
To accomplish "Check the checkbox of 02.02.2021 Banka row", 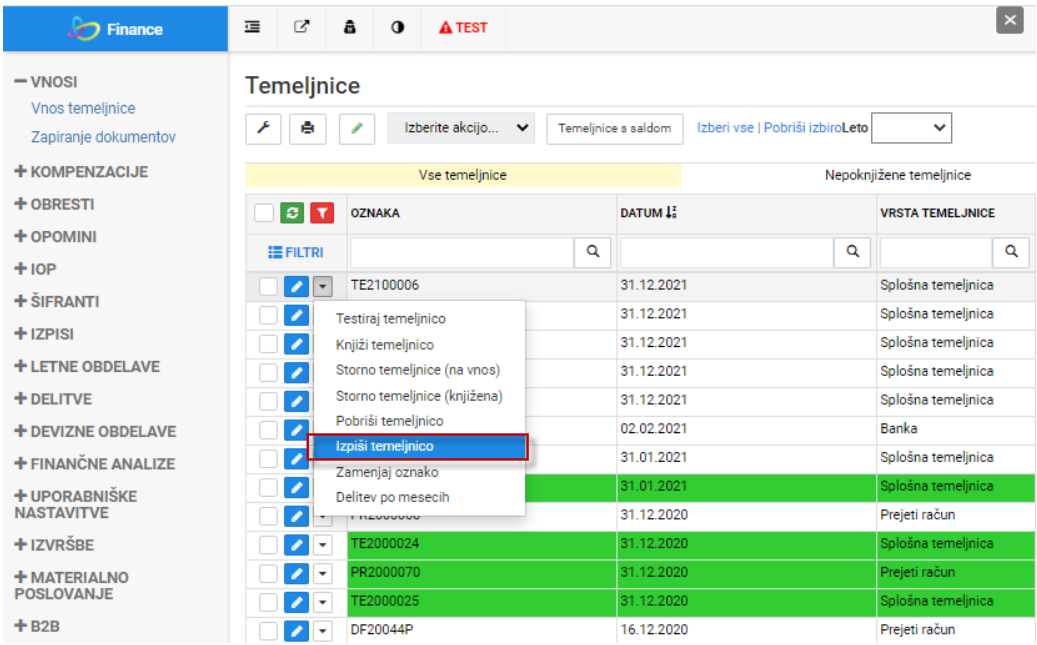I will (268, 430).
